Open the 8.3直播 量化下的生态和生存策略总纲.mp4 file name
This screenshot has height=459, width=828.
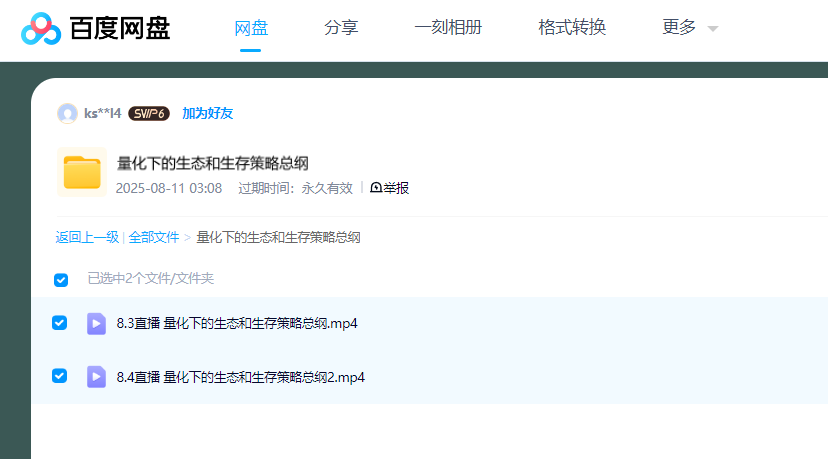(x=237, y=323)
